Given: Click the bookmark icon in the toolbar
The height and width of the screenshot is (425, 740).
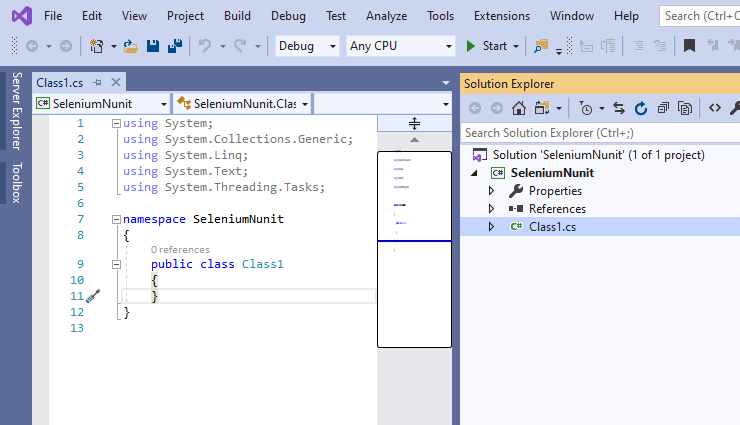Looking at the screenshot, I should coord(690,46).
